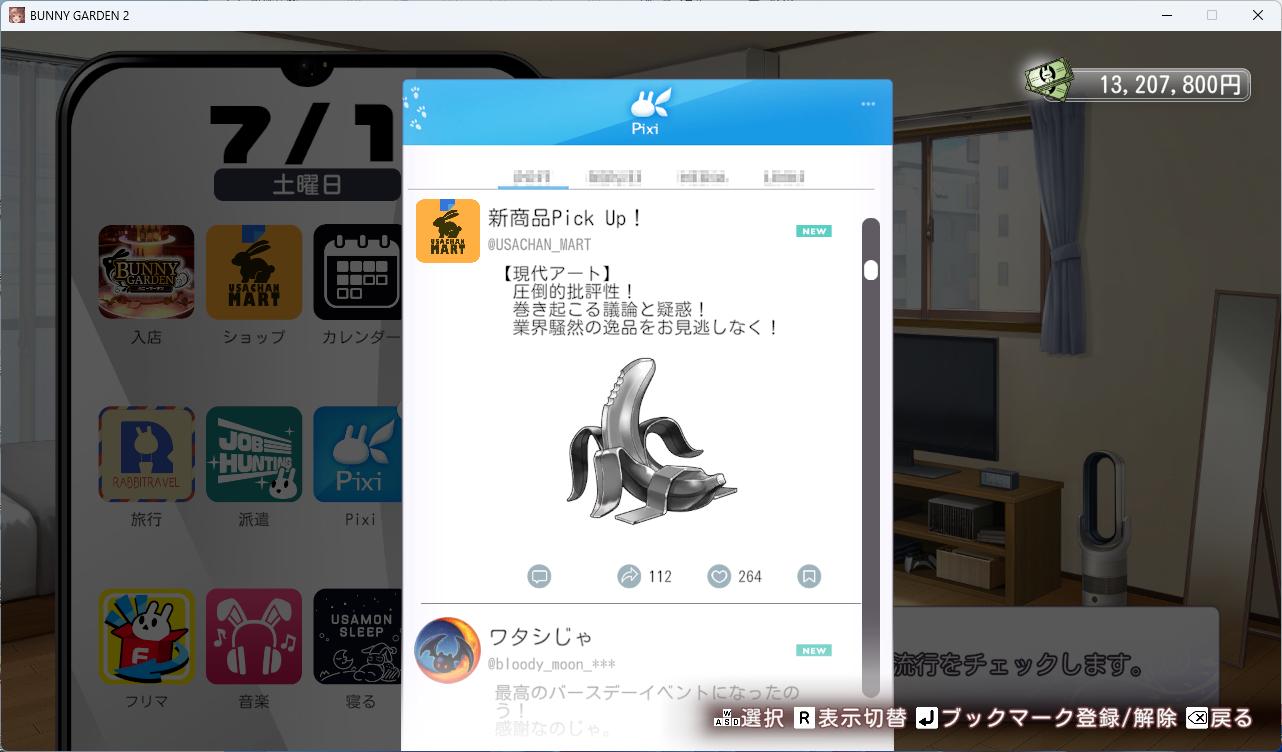Open the Usachan Mart ショップ app
1282x752 pixels.
coord(254,272)
